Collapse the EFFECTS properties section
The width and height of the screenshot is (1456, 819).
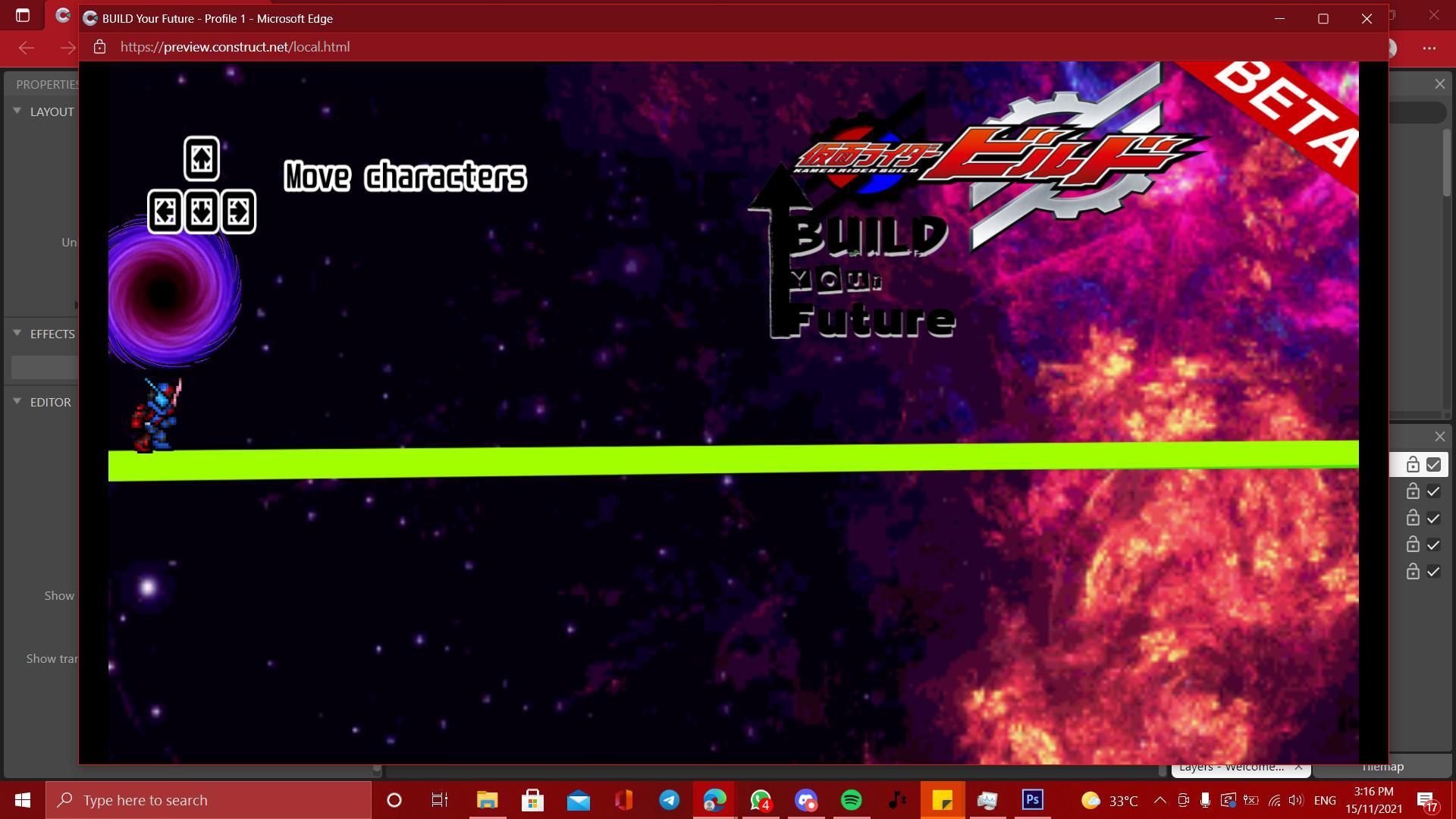coord(17,334)
